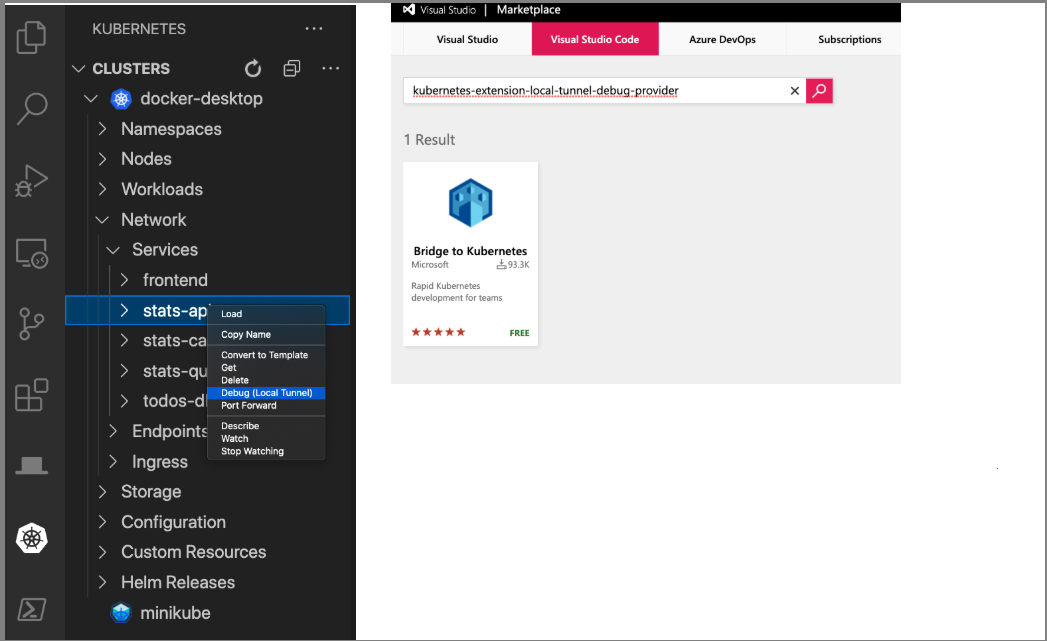Open Run and Debug view
The image size is (1047, 641).
[32, 181]
